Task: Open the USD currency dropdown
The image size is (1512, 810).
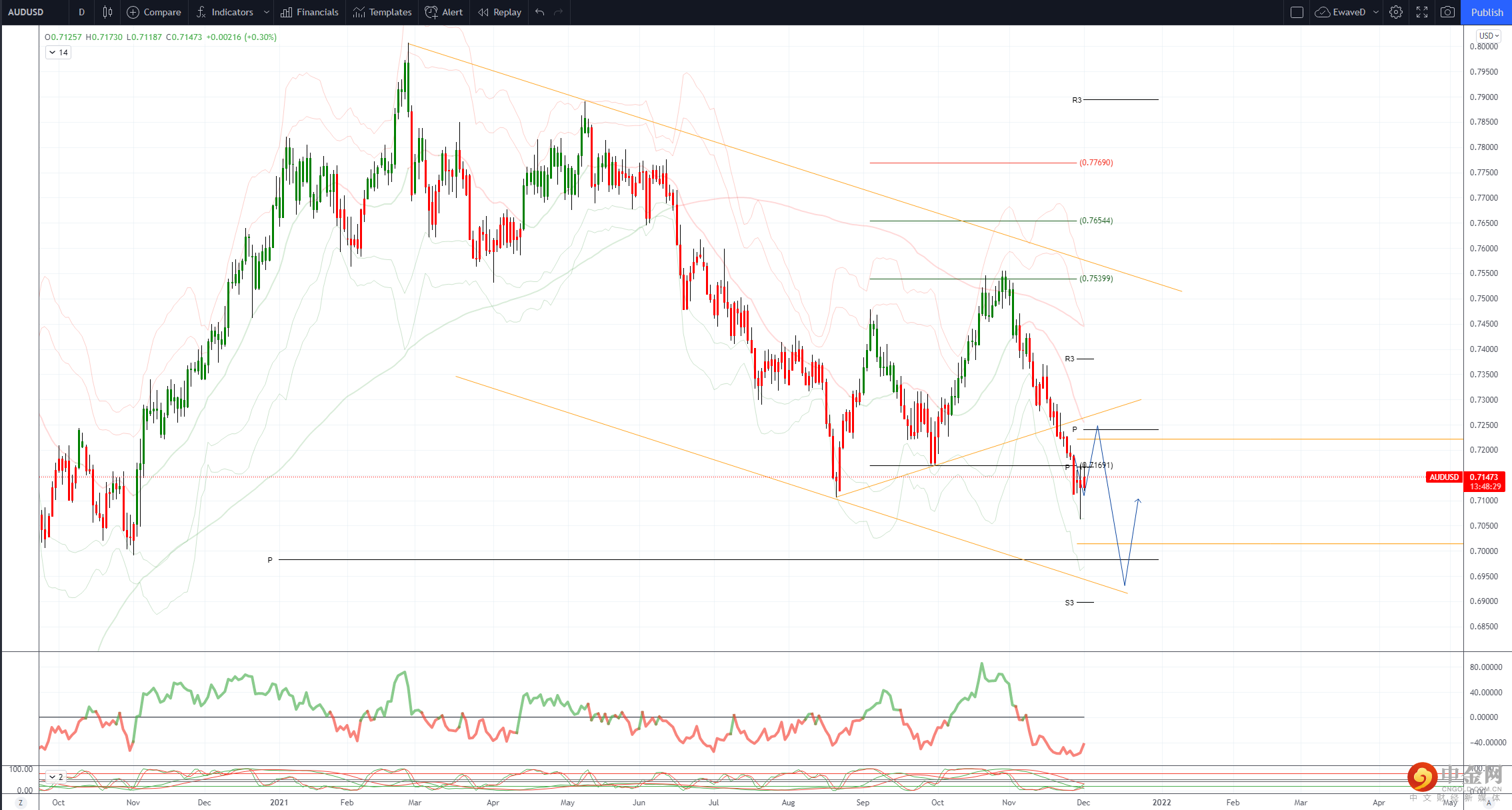Action: [x=1489, y=35]
